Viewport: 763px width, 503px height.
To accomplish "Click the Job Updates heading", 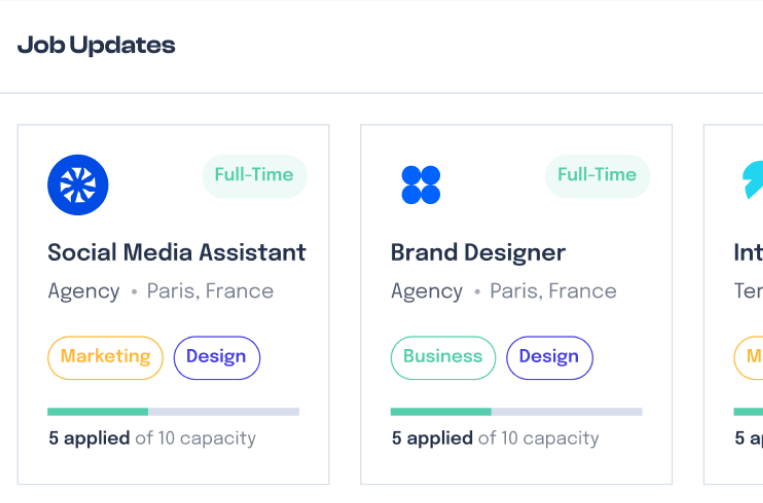I will click(96, 45).
